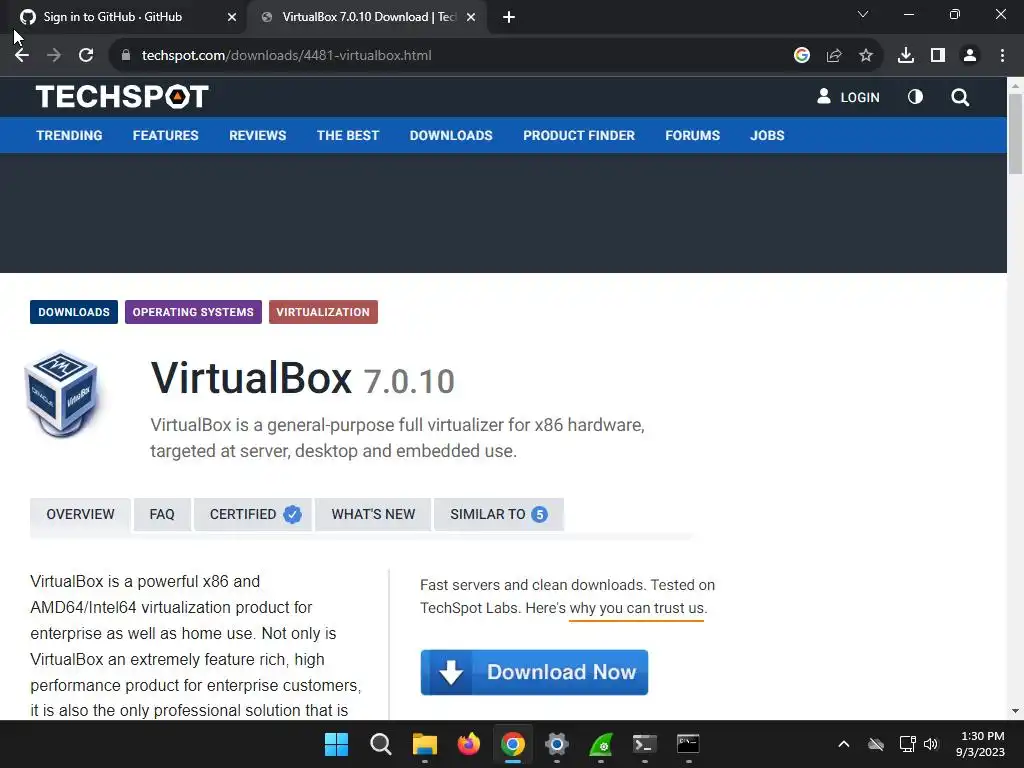This screenshot has height=768, width=1024.
Task: Open the clock showing 1:30 PM
Action: coord(980,744)
